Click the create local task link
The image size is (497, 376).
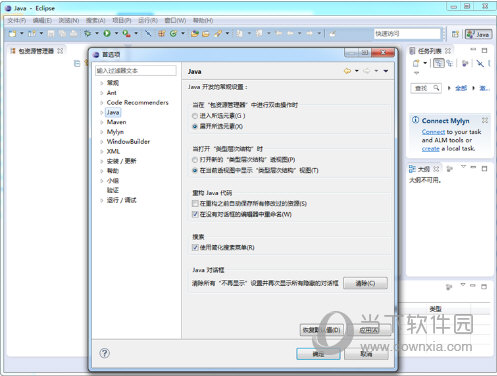point(431,149)
